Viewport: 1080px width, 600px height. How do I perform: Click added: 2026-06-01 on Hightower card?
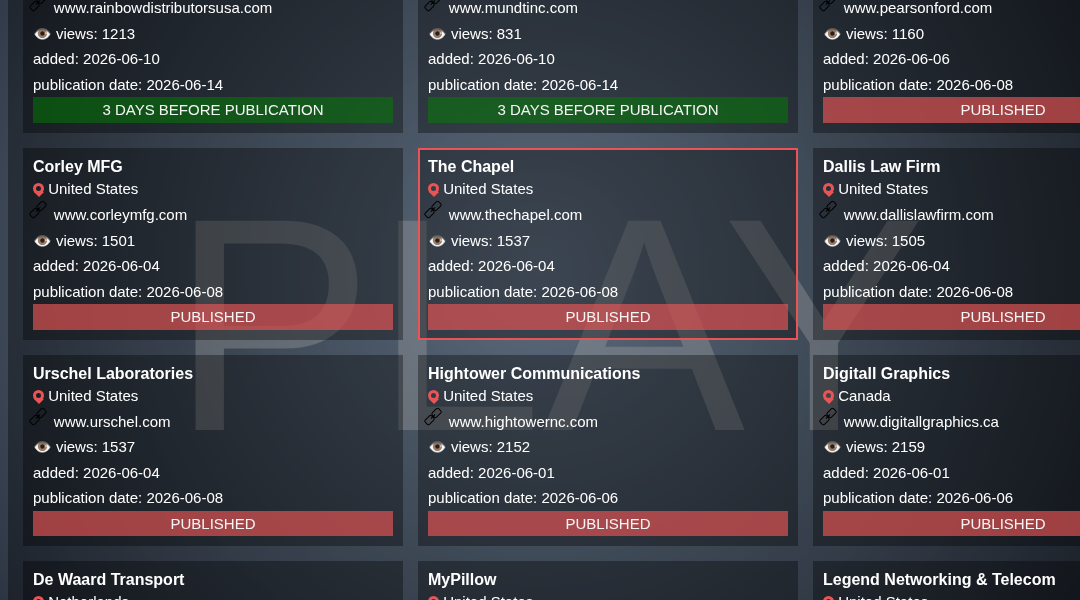click(x=491, y=473)
